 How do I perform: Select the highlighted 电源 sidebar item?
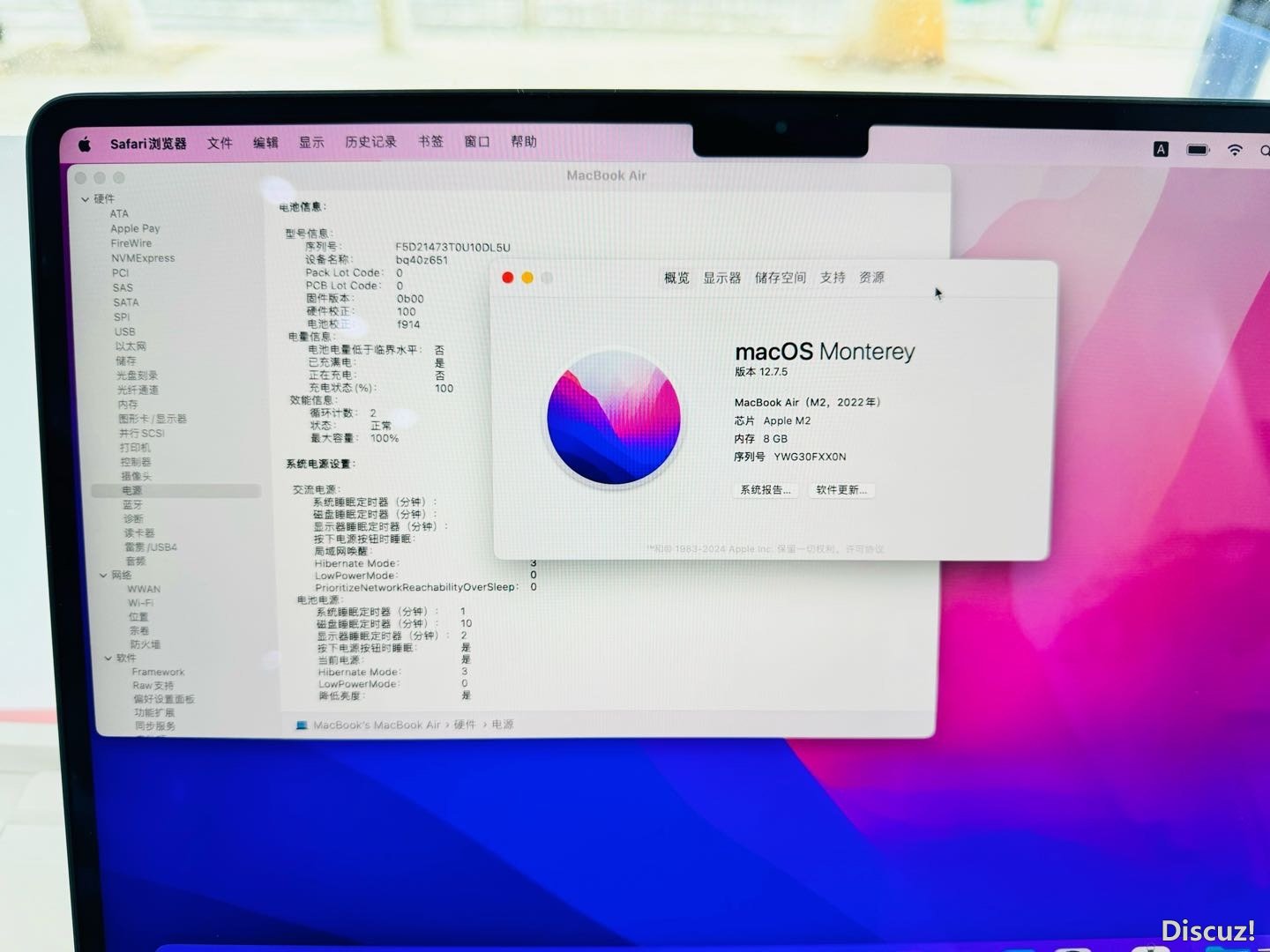(x=176, y=490)
